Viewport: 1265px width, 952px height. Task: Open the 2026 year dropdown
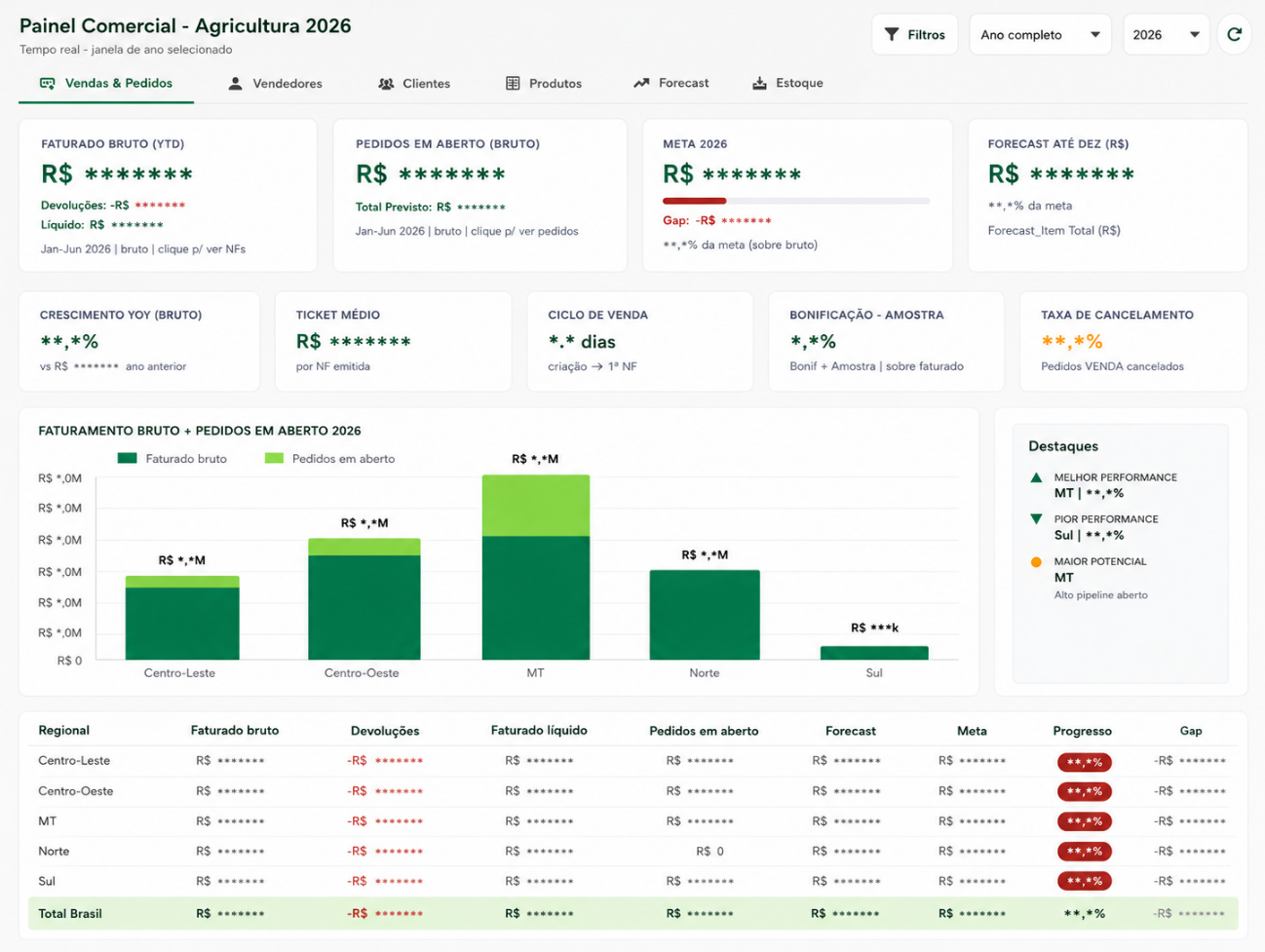[x=1166, y=34]
